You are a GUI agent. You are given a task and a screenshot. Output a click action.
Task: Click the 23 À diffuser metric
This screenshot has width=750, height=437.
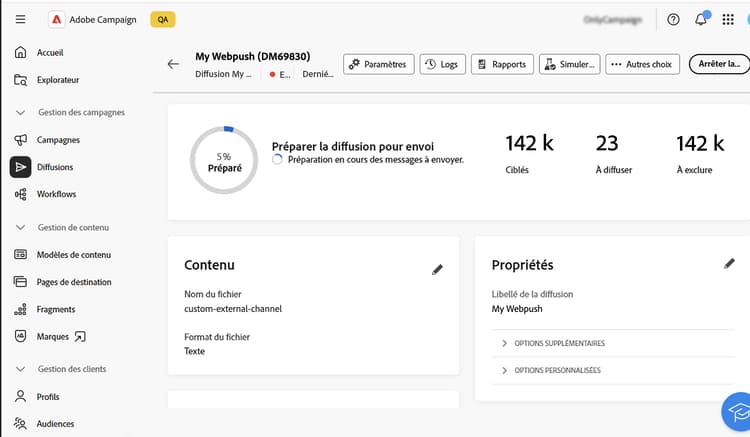pyautogui.click(x=613, y=154)
